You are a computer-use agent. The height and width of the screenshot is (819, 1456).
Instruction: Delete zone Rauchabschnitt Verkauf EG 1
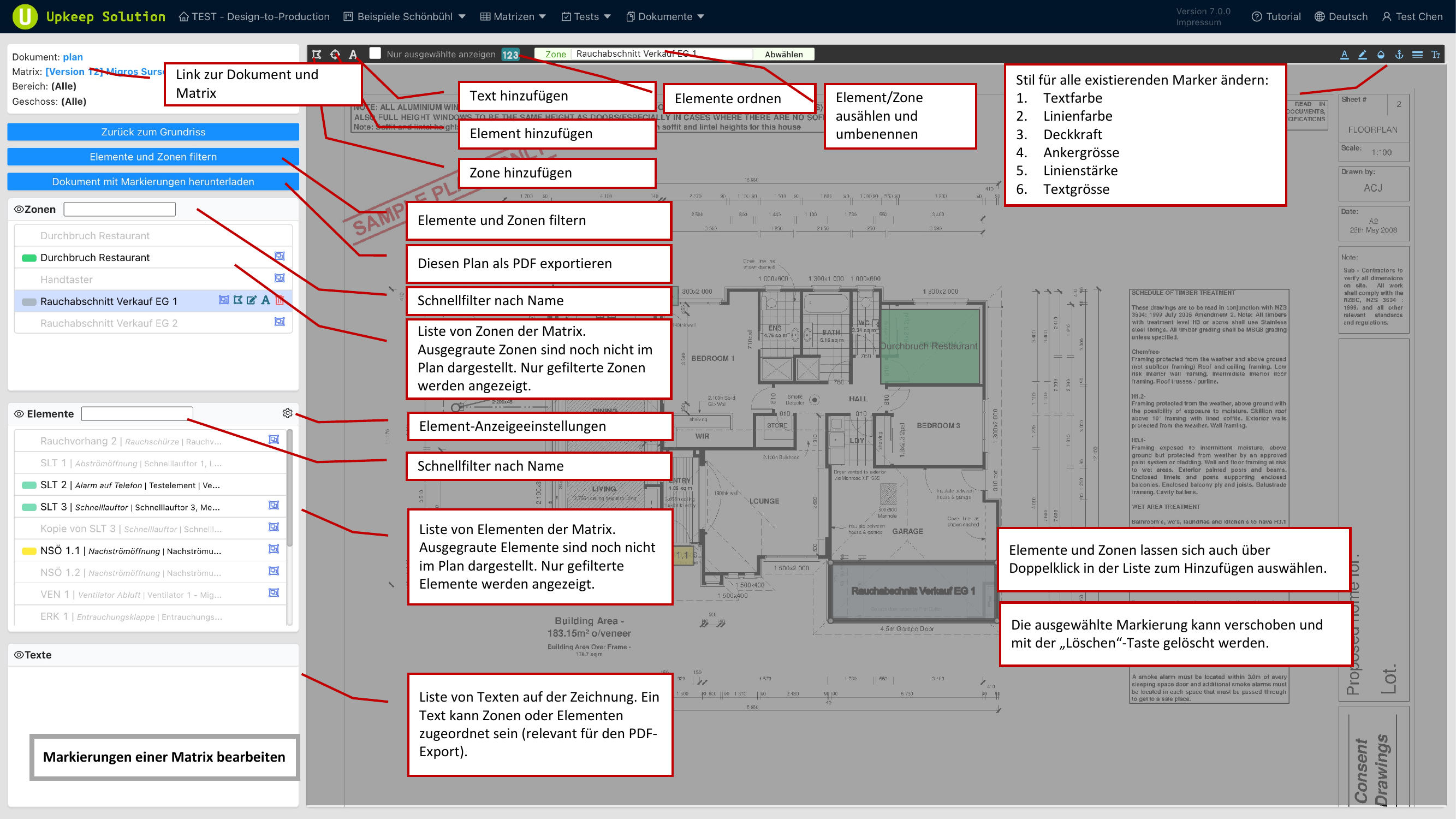pos(280,300)
